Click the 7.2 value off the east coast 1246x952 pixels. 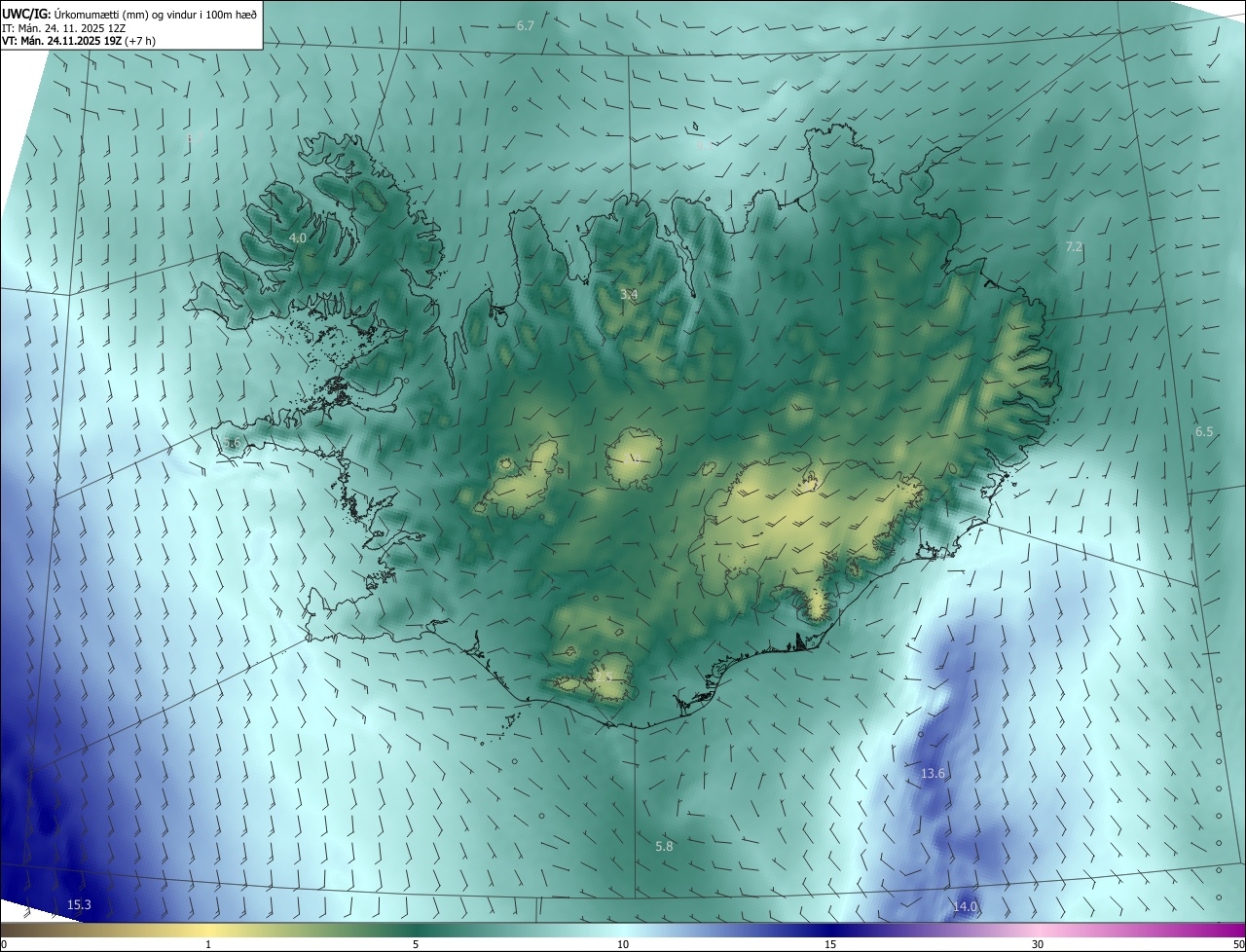1074,247
